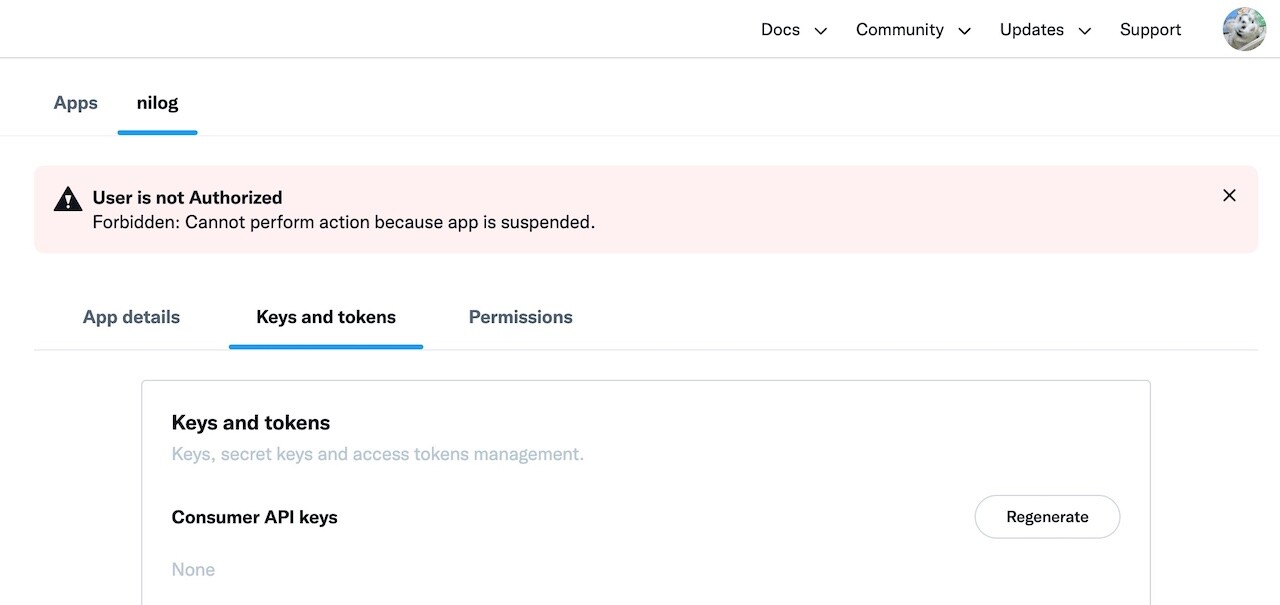Open the user profile avatar menu

click(1244, 29)
